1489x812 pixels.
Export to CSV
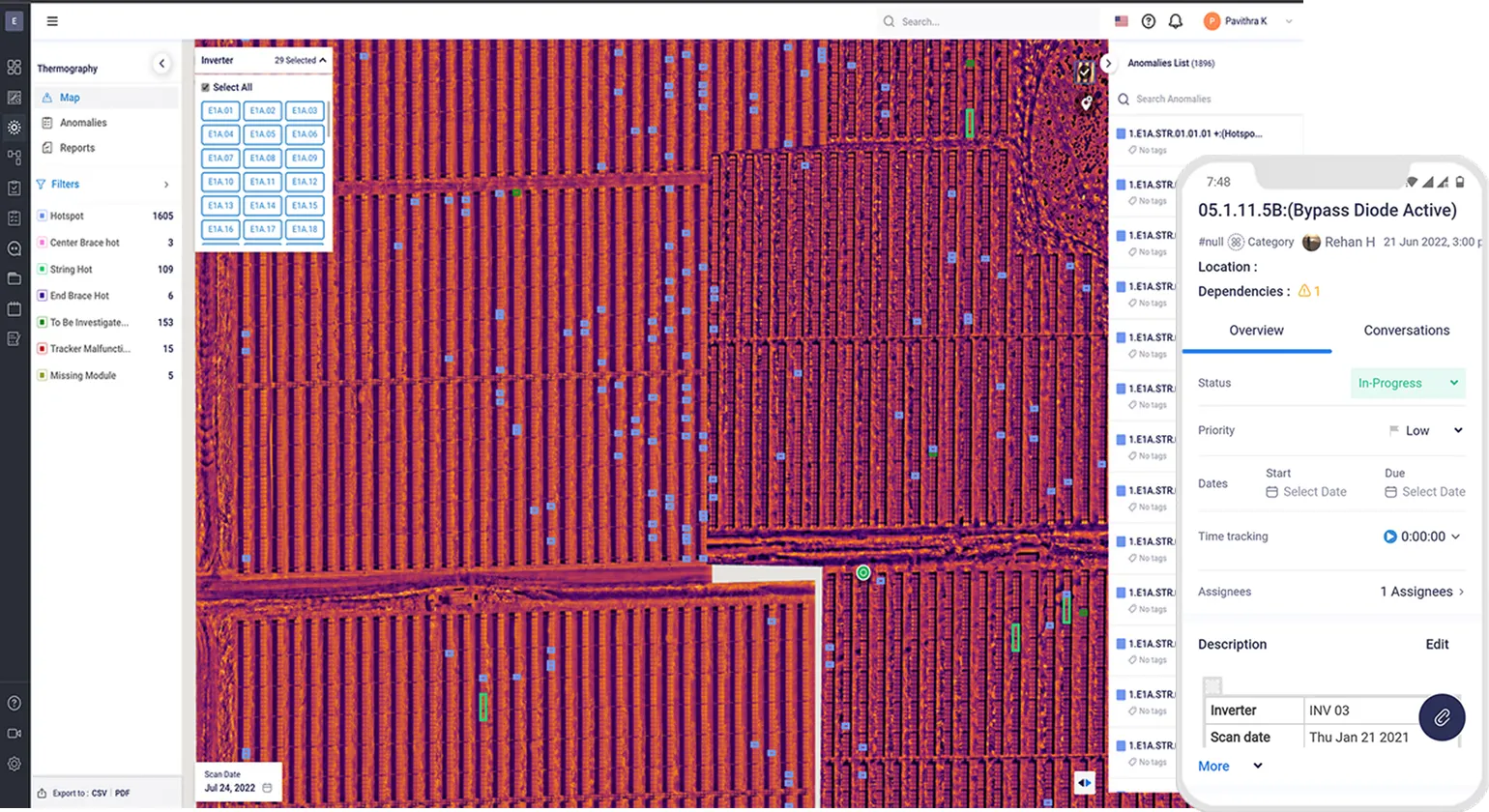tap(100, 794)
